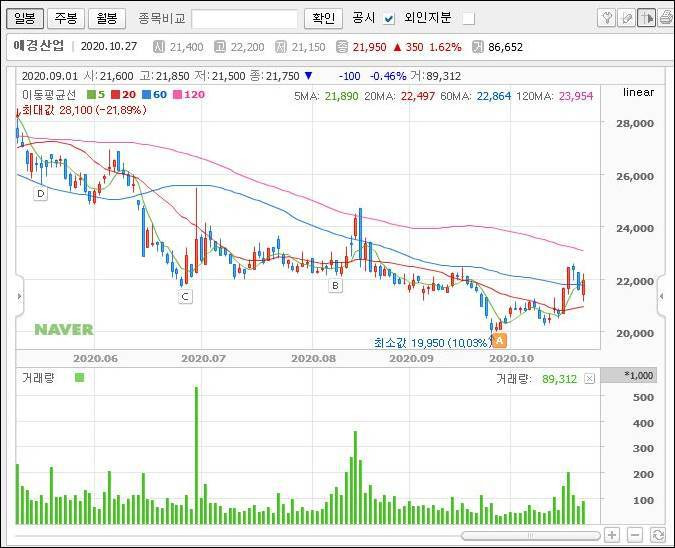Expand the right side panel arrow
This screenshot has width=675, height=548.
662,296
